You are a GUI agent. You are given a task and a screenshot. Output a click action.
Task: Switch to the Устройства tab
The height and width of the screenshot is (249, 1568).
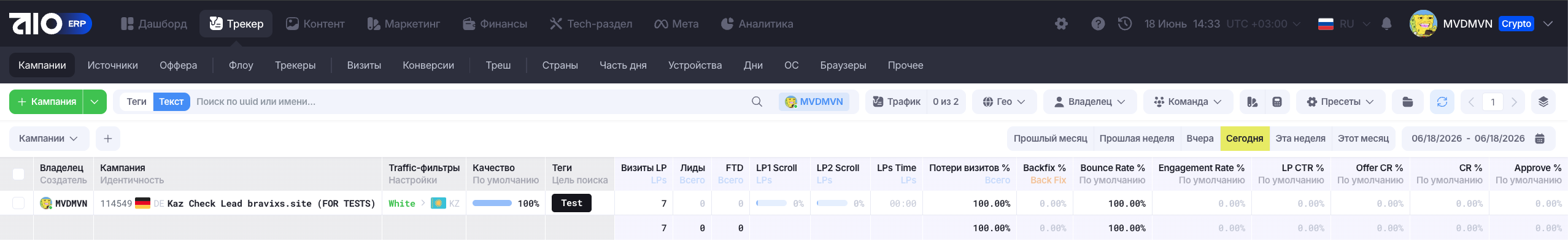click(695, 65)
